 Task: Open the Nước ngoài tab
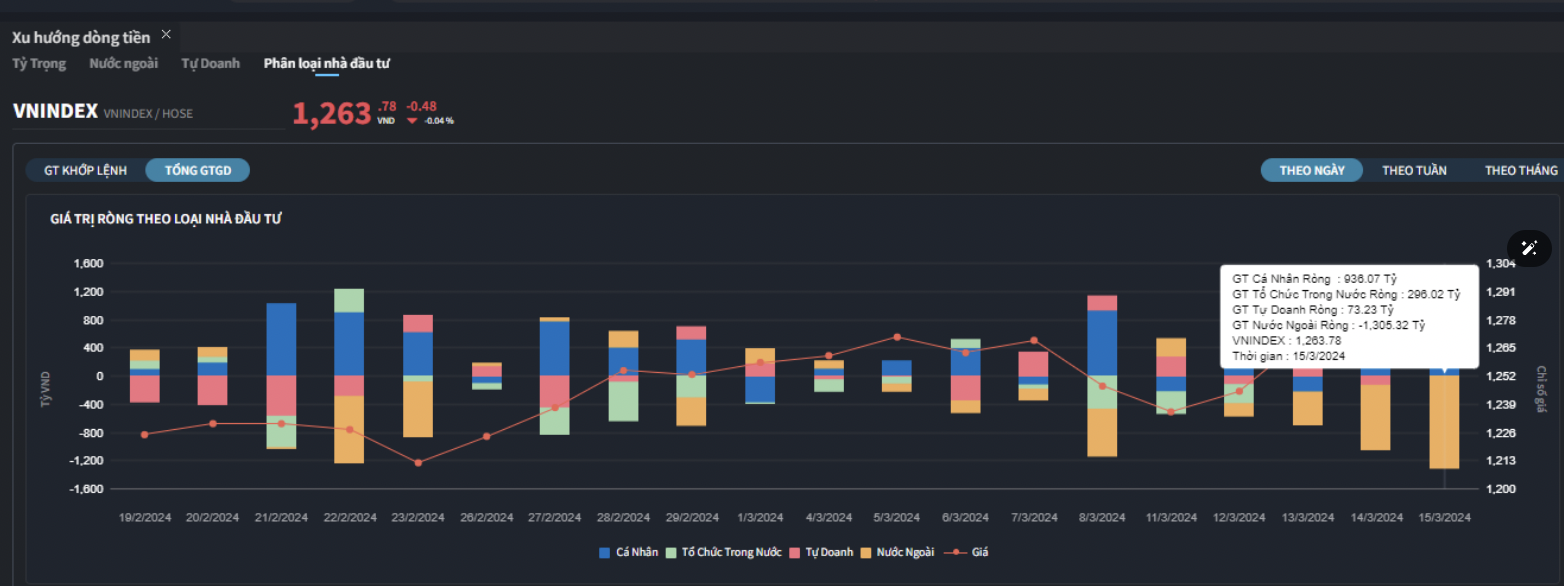[123, 63]
